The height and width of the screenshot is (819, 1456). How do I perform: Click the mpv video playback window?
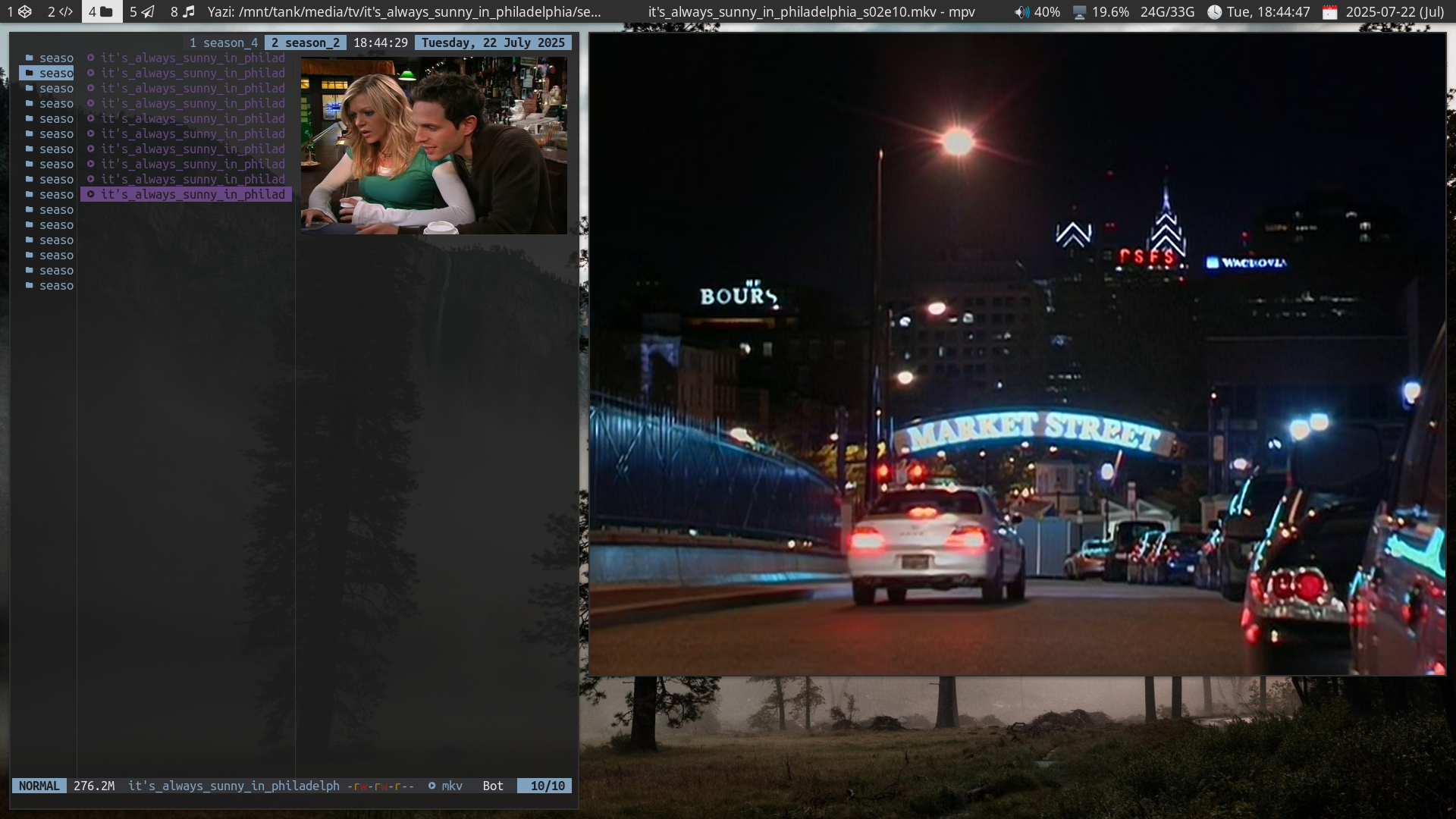(1017, 353)
